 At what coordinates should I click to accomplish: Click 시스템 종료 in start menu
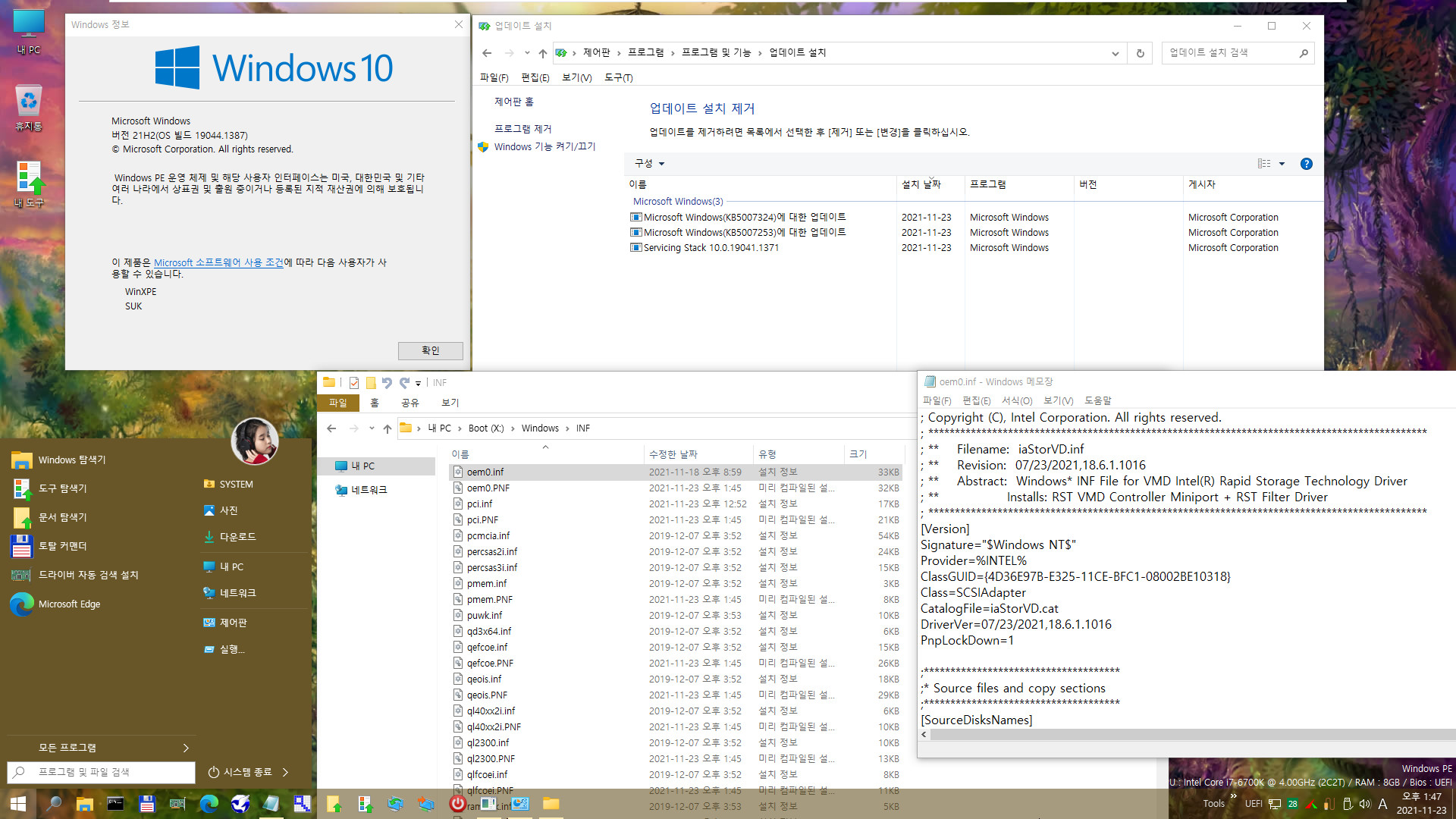point(240,772)
